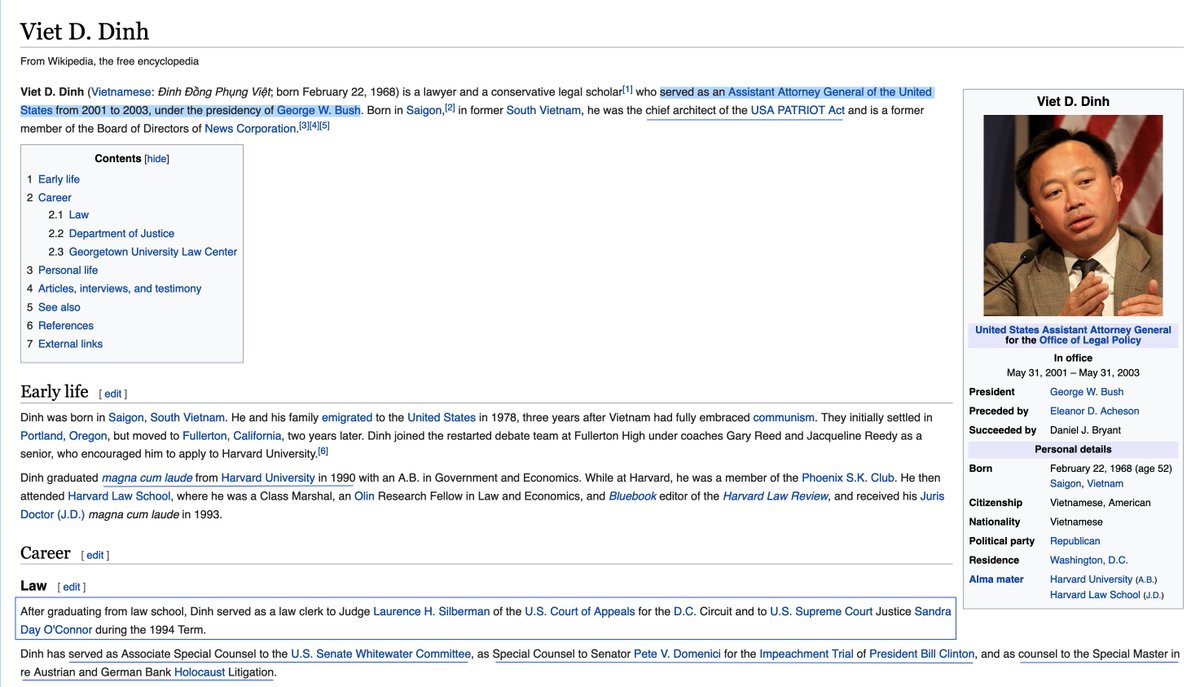Jump to Personal life in Contents
Screen dimensions: 1200x687
tap(68, 270)
